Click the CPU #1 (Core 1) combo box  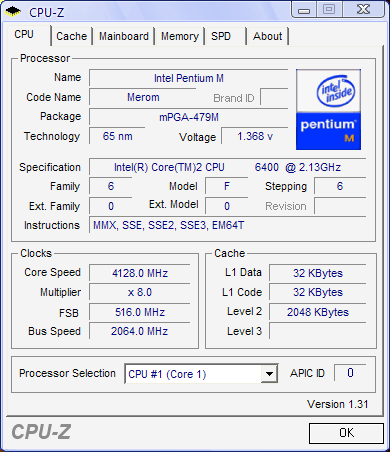click(x=201, y=374)
